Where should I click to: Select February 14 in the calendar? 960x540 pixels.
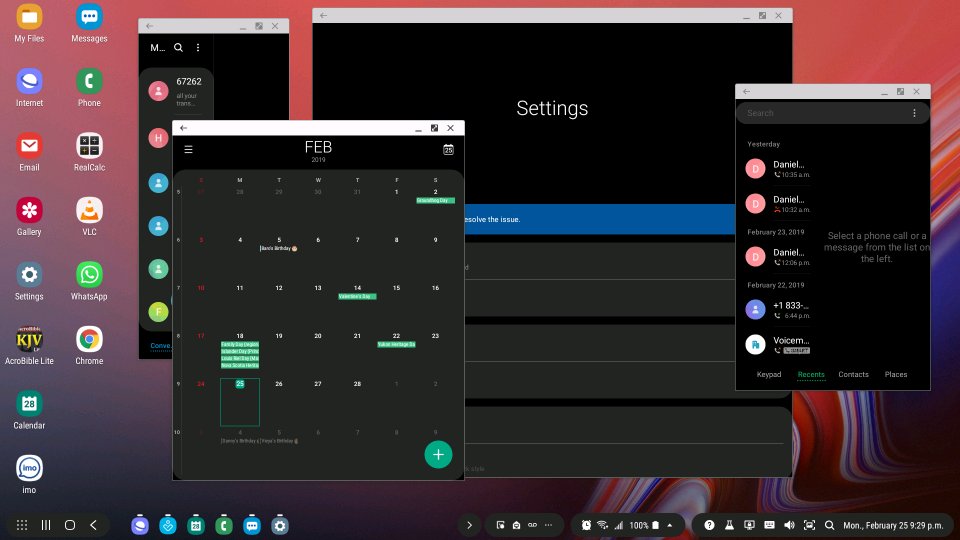point(357,288)
